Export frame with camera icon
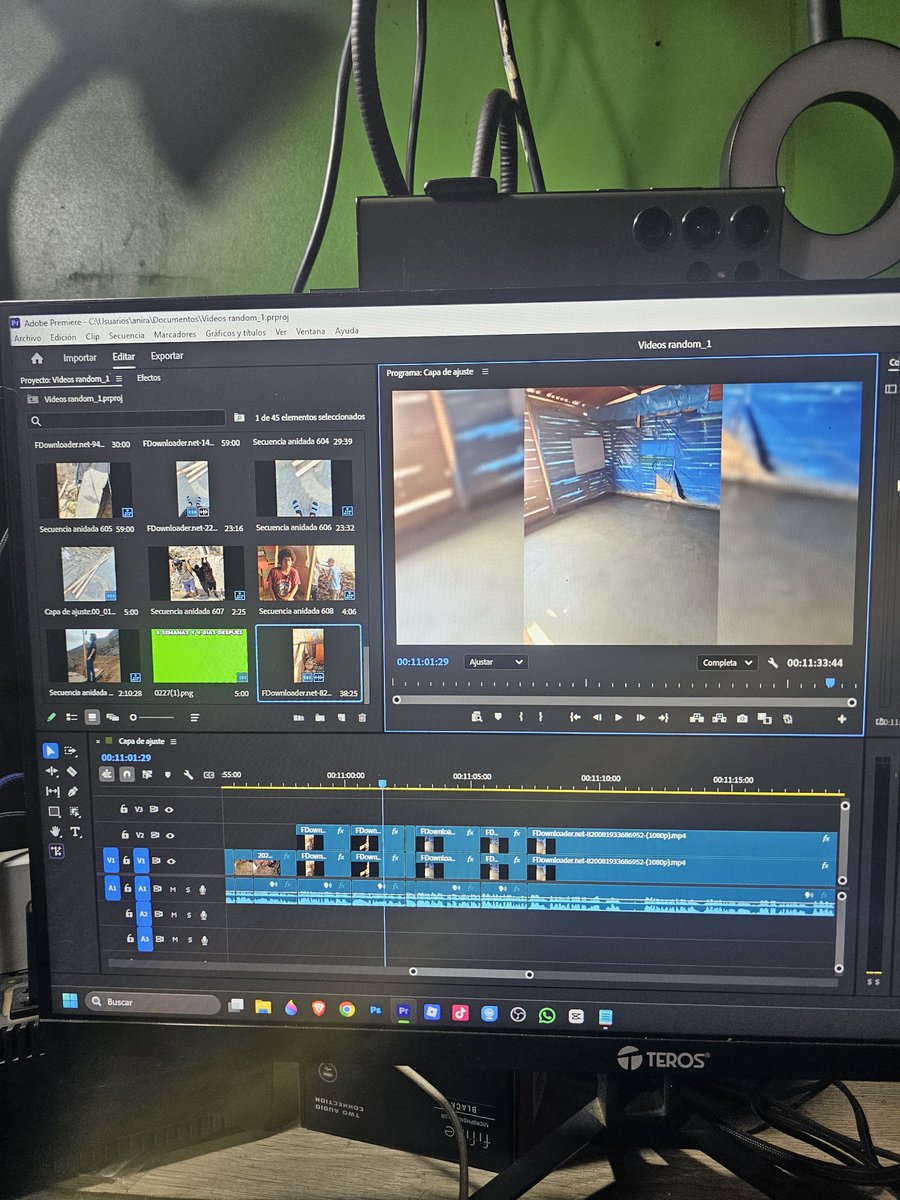The width and height of the screenshot is (900, 1200). 742,719
